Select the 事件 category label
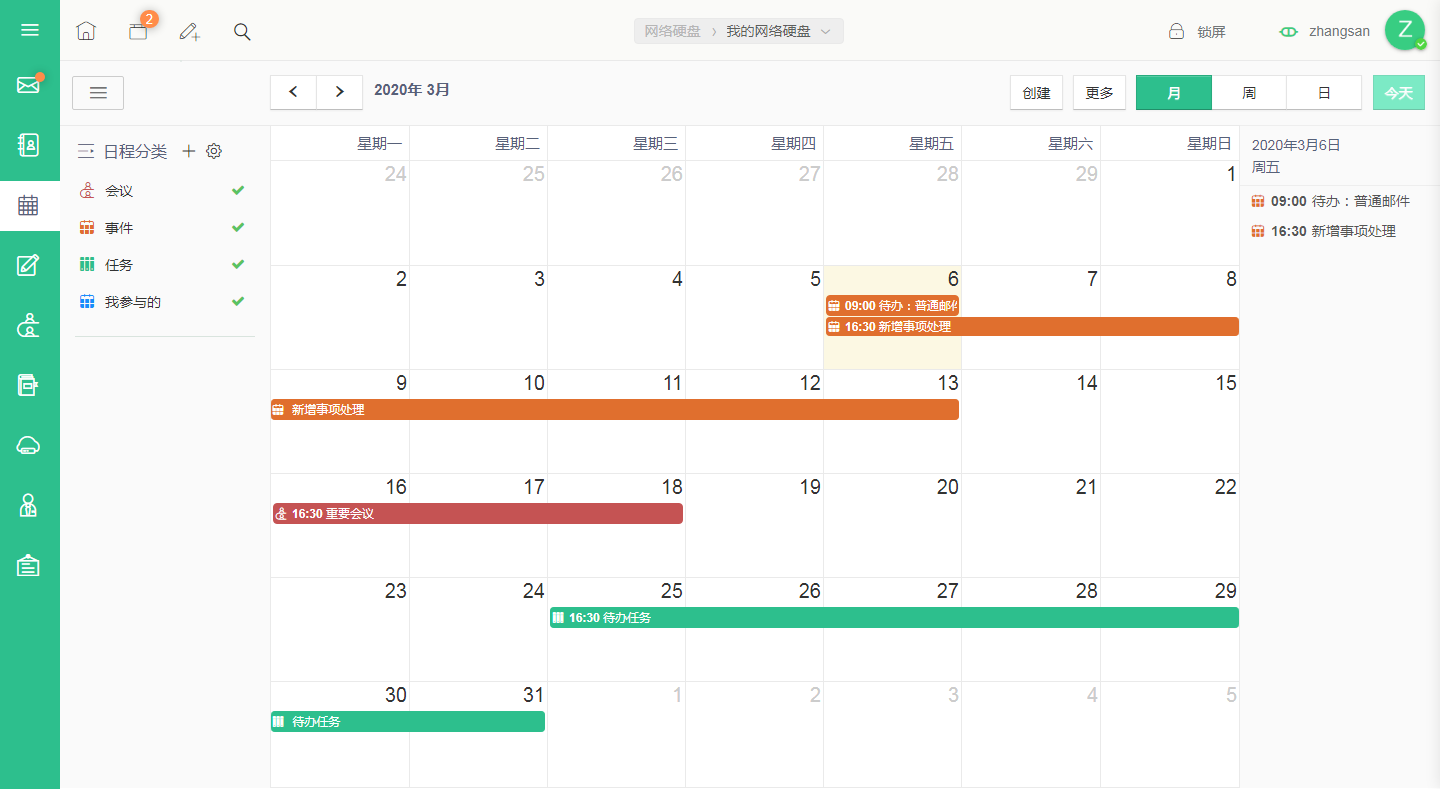The image size is (1440, 789). pos(119,228)
